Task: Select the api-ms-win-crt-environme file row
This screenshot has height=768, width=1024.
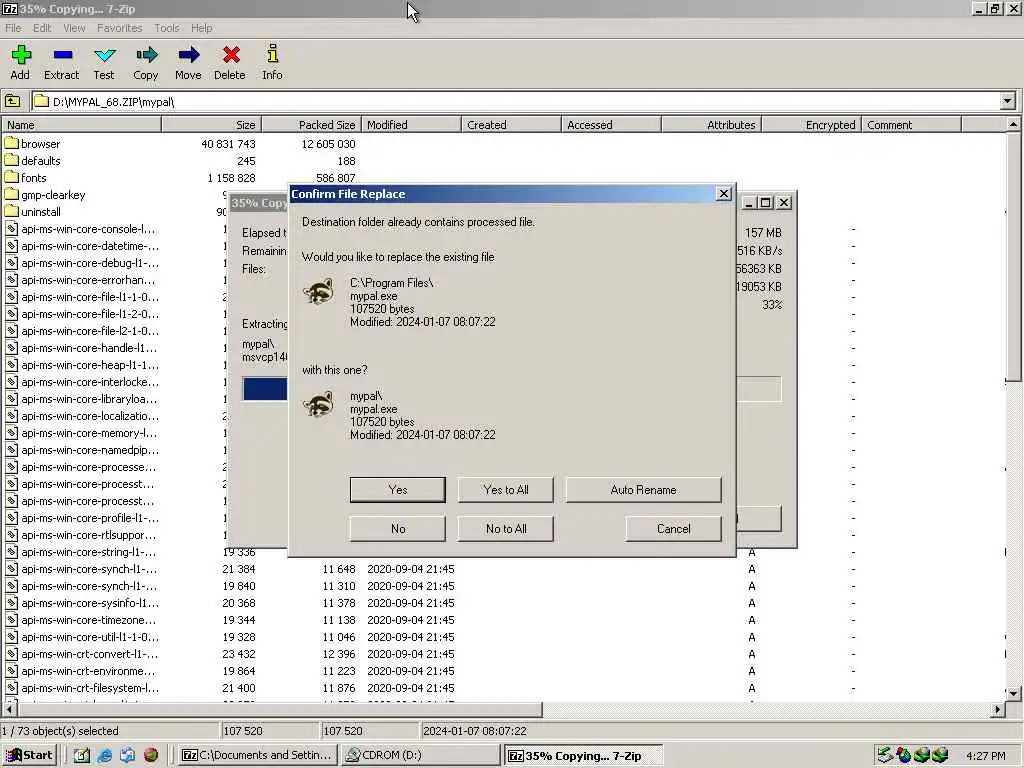Action: click(504, 671)
